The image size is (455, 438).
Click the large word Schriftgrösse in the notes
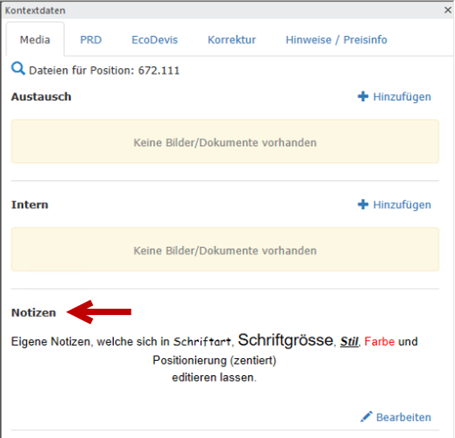[285, 340]
